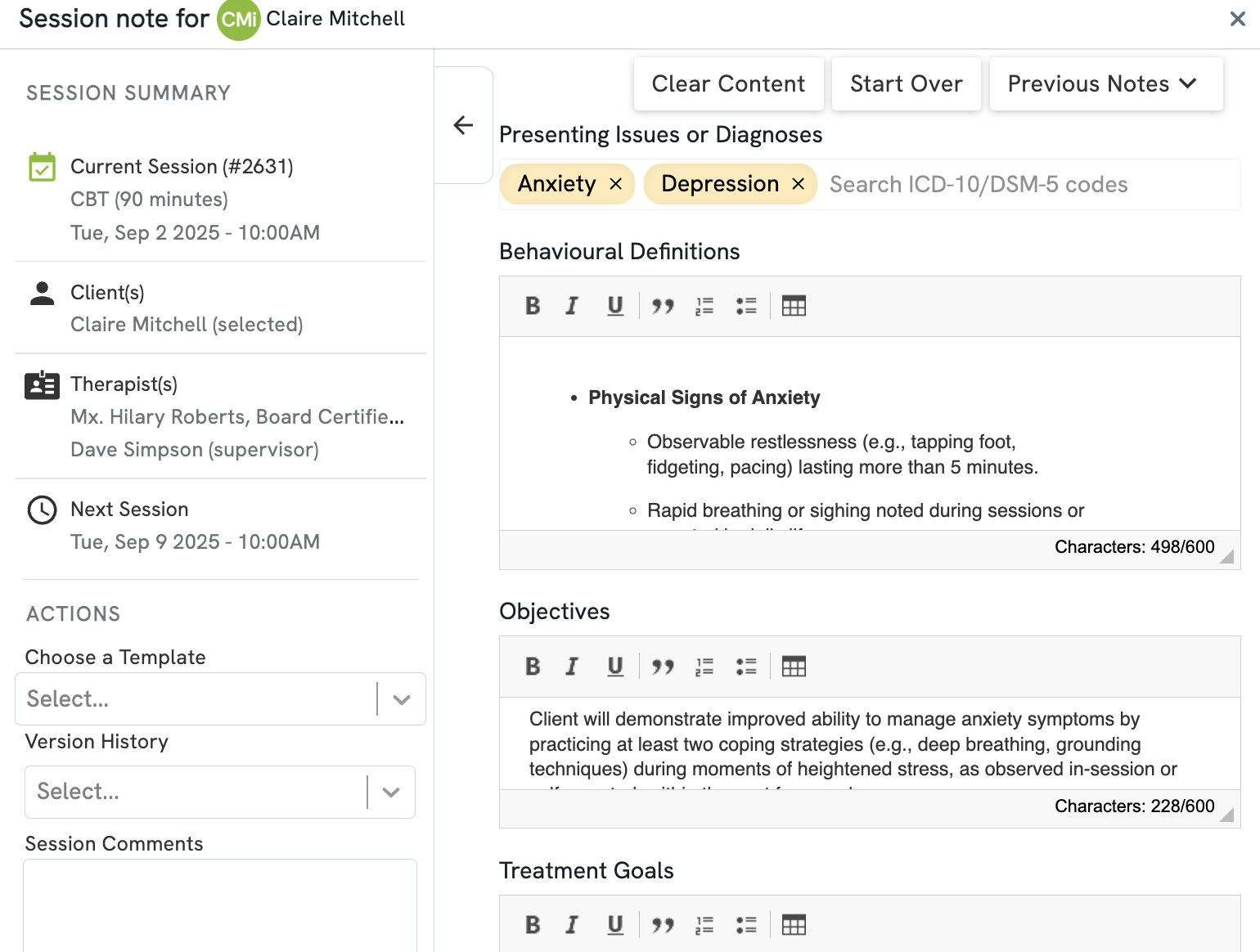
Task: Underline text in Treatment Goals toolbar
Action: 615,925
